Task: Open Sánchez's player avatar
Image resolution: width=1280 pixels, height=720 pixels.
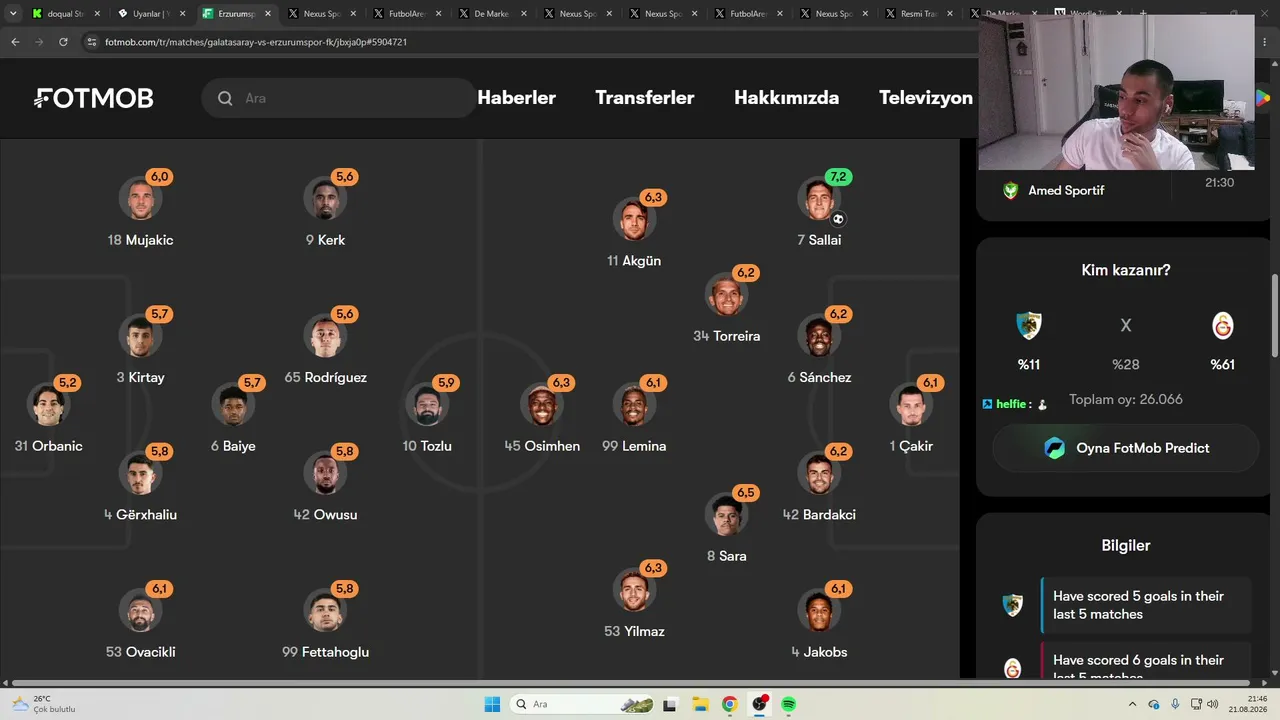Action: point(819,336)
